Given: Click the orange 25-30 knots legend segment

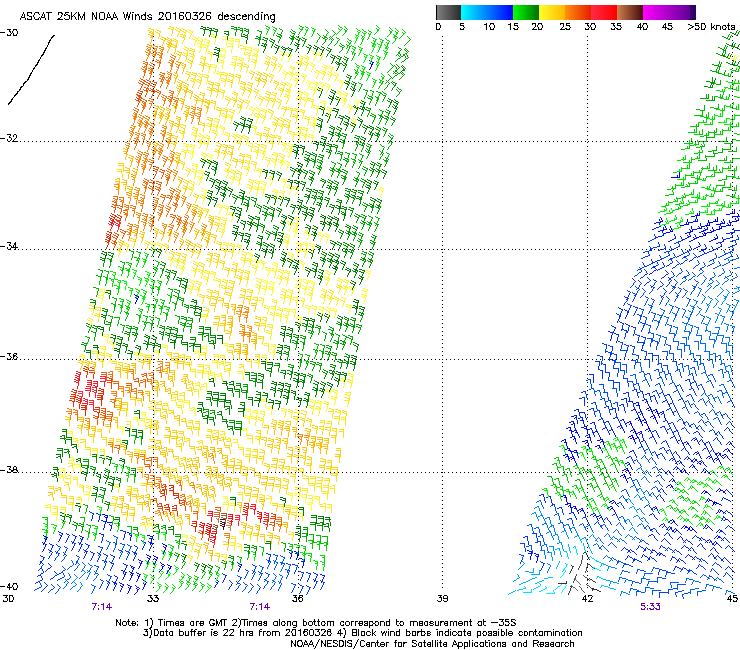Looking at the screenshot, I should (578, 12).
